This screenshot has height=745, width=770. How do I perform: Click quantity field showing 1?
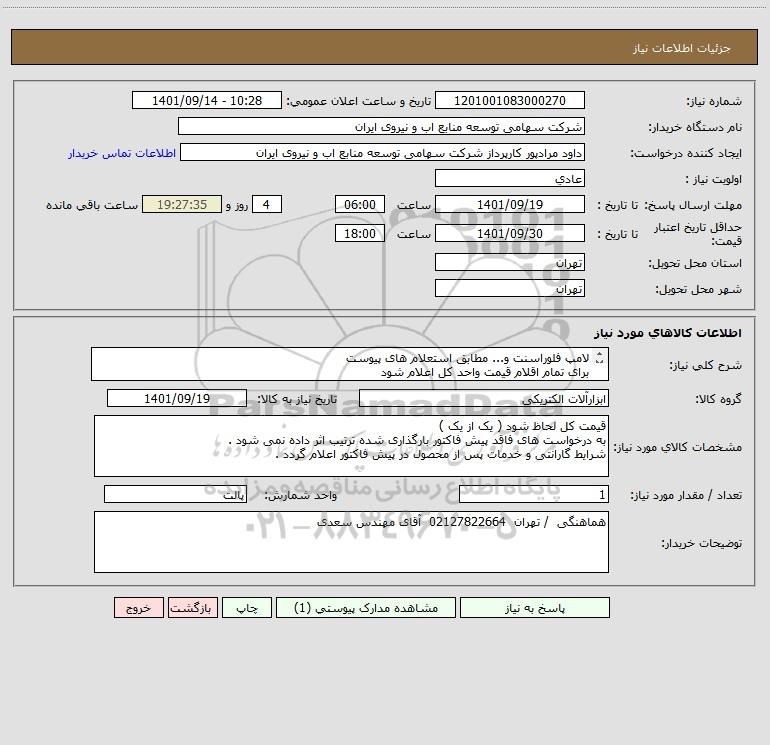(534, 495)
